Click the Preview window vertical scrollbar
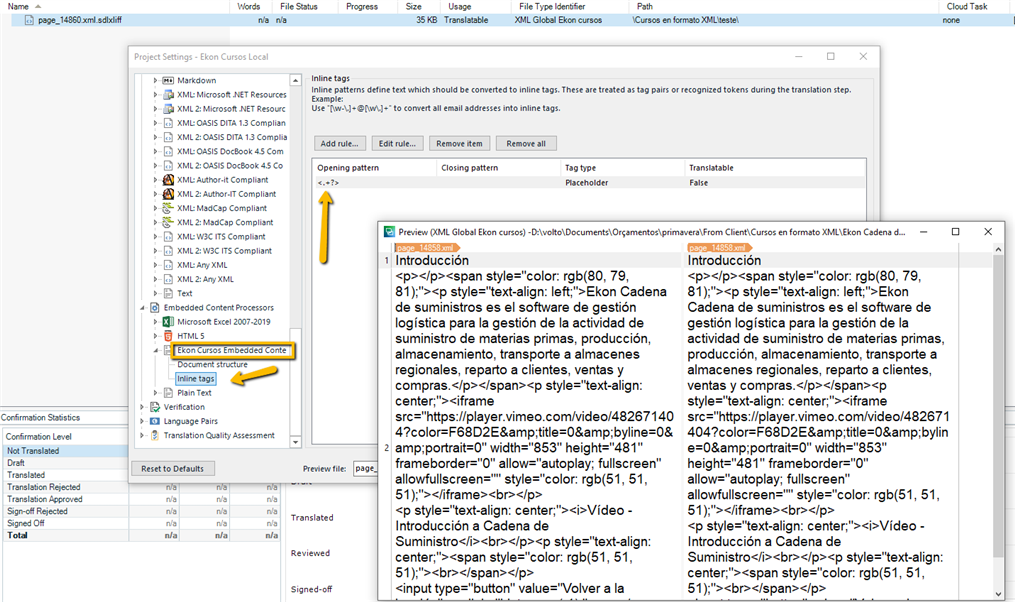Screen dimensions: 1015x602 click(x=997, y=400)
